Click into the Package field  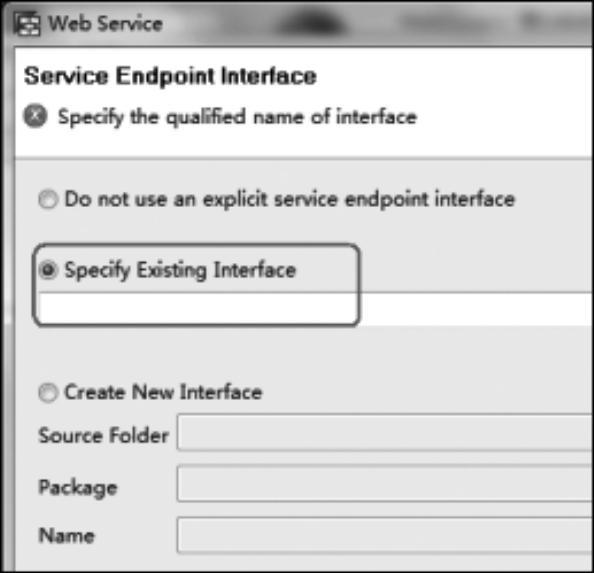[x=385, y=484]
